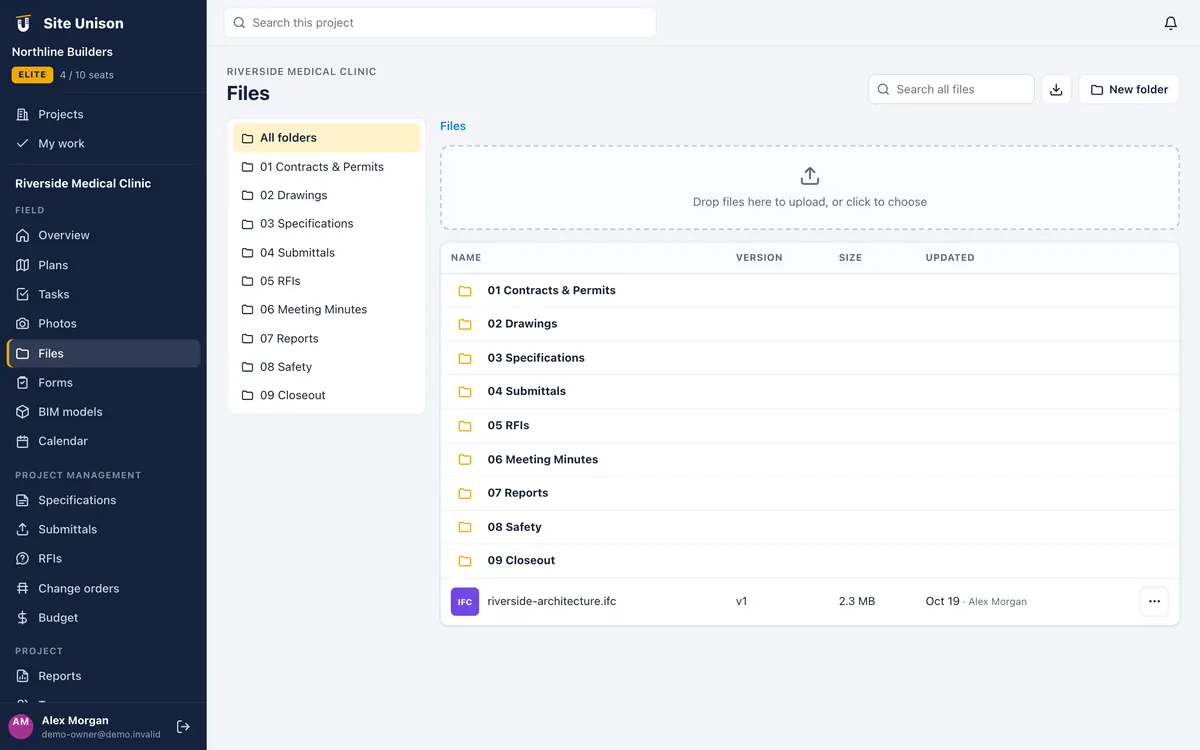Sign out using the logout icon

coord(183,727)
